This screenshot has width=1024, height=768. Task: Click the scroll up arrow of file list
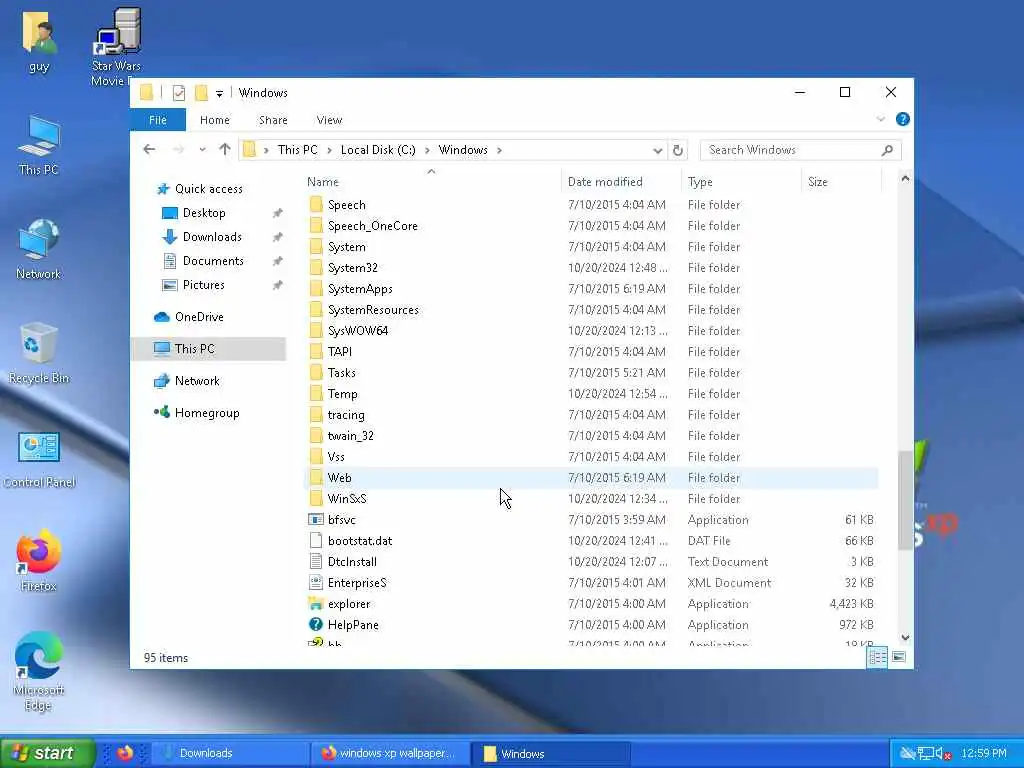pyautogui.click(x=905, y=178)
